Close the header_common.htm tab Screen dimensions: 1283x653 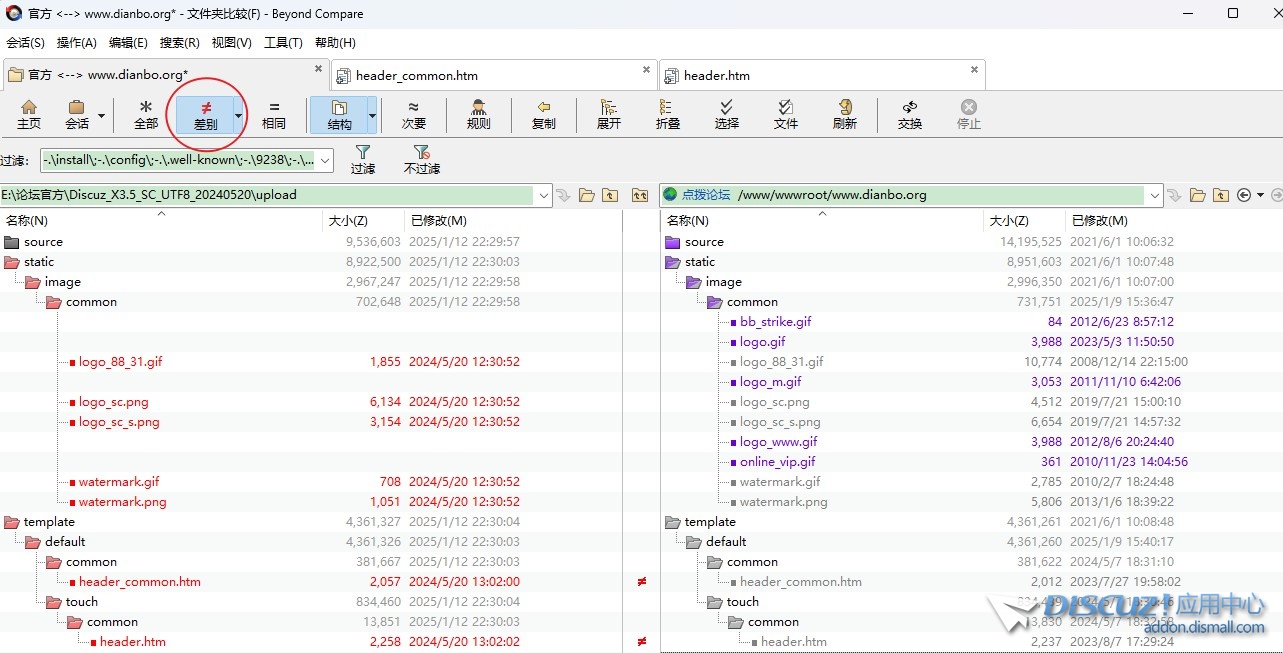[646, 70]
